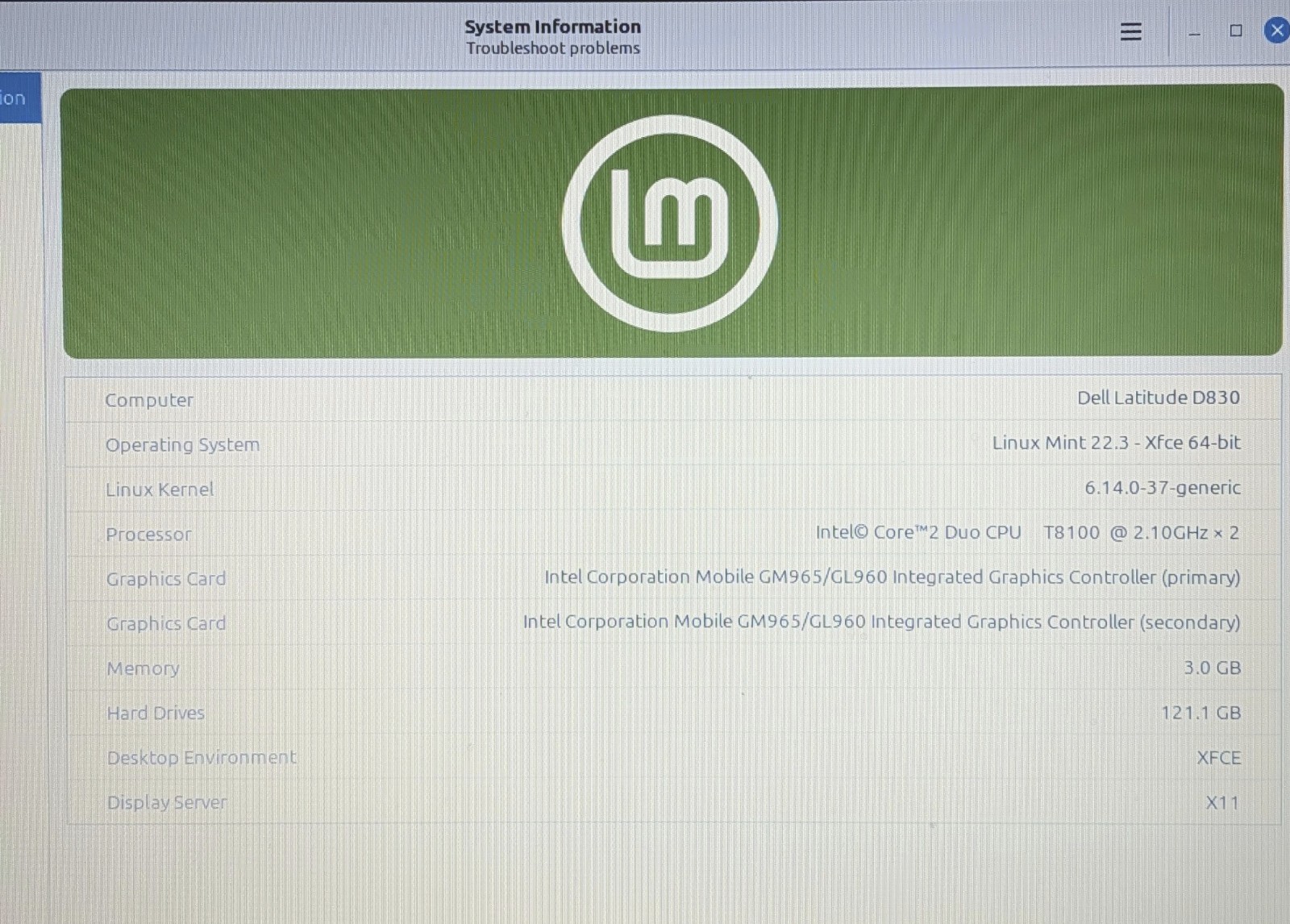The image size is (1290, 924).
Task: Click the 'Linux Kernel' label
Action: pyautogui.click(x=160, y=489)
